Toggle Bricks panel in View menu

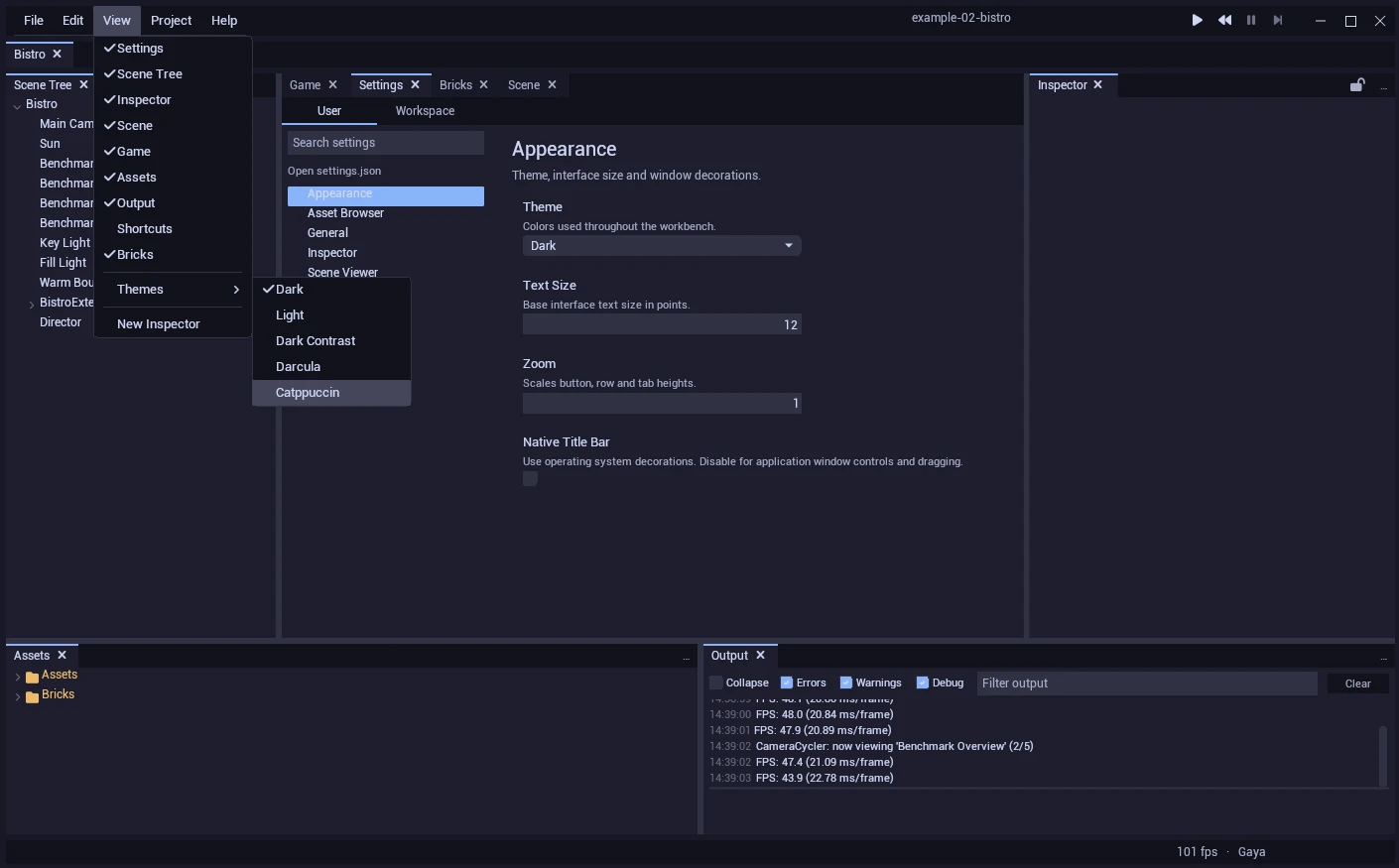pos(173,255)
